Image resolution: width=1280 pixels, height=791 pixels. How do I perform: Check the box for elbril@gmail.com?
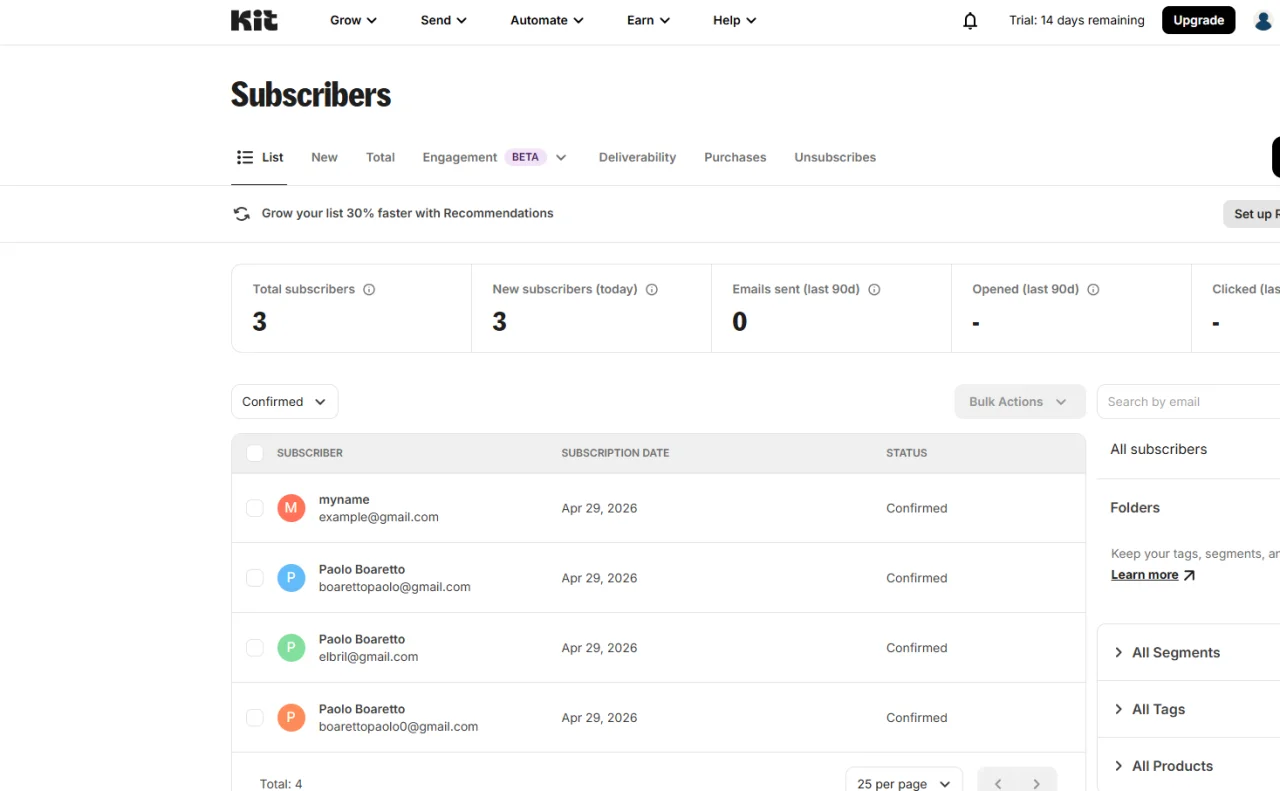coord(255,648)
